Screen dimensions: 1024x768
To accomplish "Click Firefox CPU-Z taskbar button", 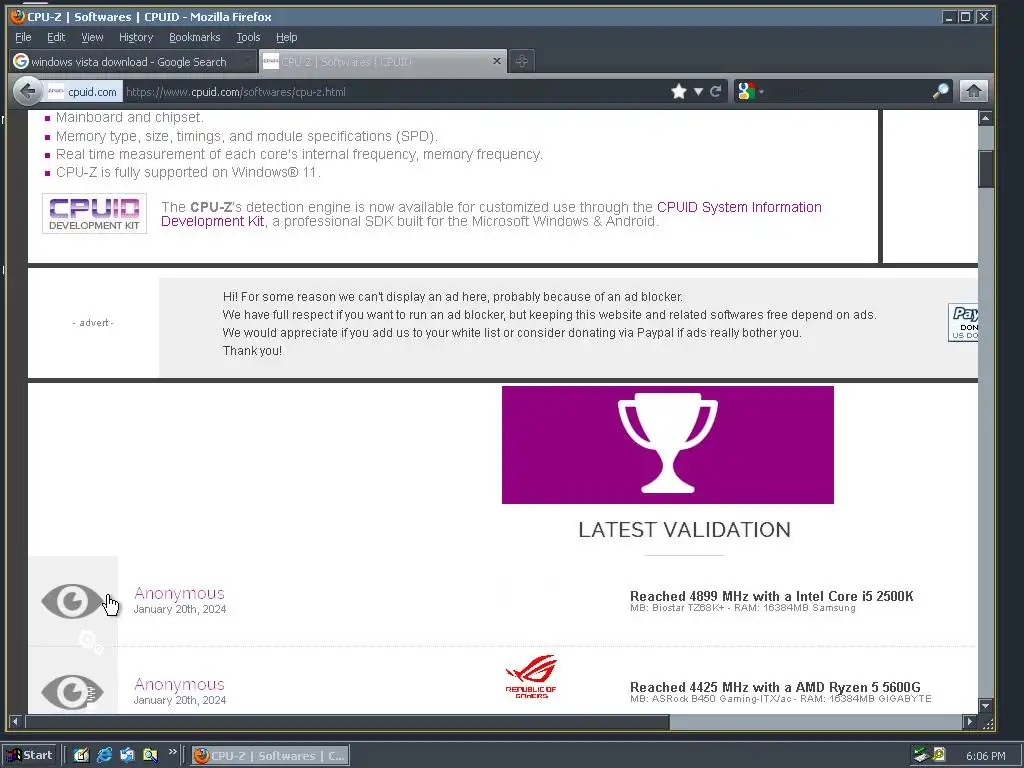I will [x=270, y=756].
